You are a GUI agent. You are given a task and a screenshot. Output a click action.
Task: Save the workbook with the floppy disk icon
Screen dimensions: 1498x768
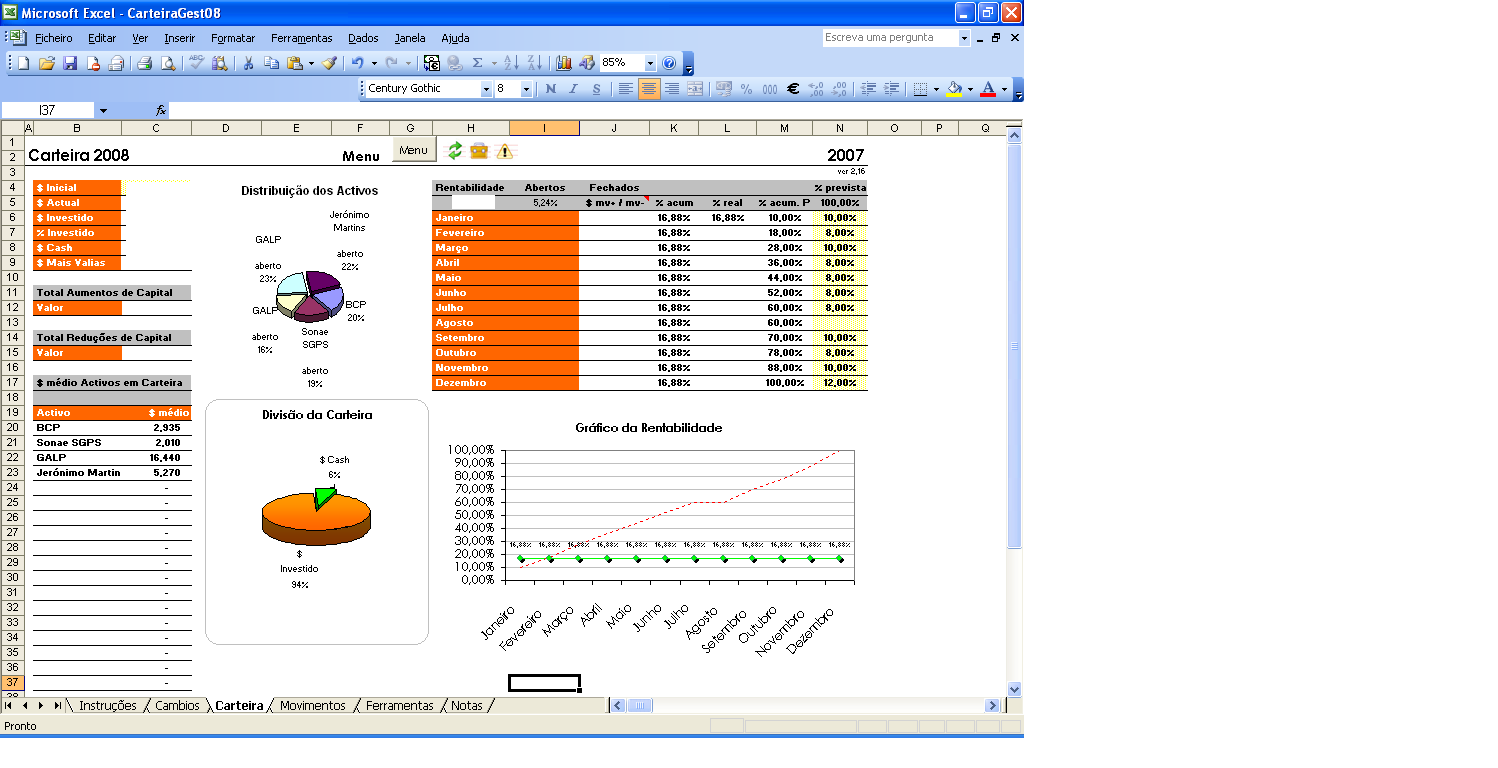(x=70, y=63)
